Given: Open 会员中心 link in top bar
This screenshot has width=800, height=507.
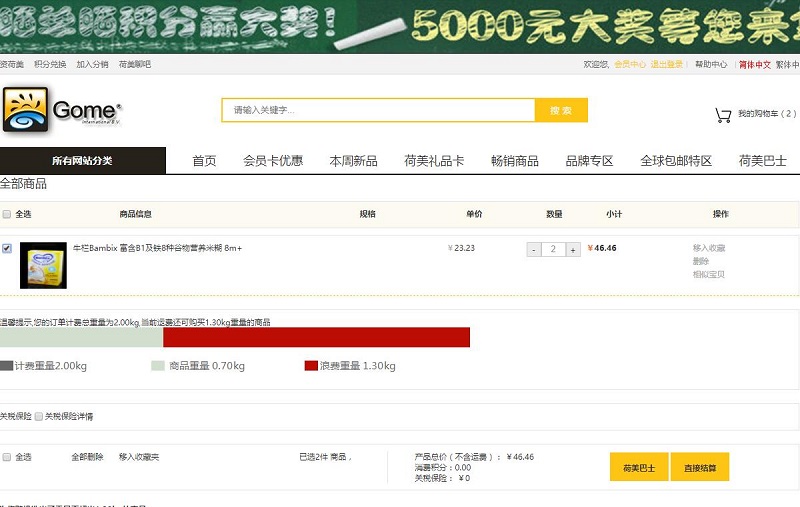Looking at the screenshot, I should [x=630, y=64].
